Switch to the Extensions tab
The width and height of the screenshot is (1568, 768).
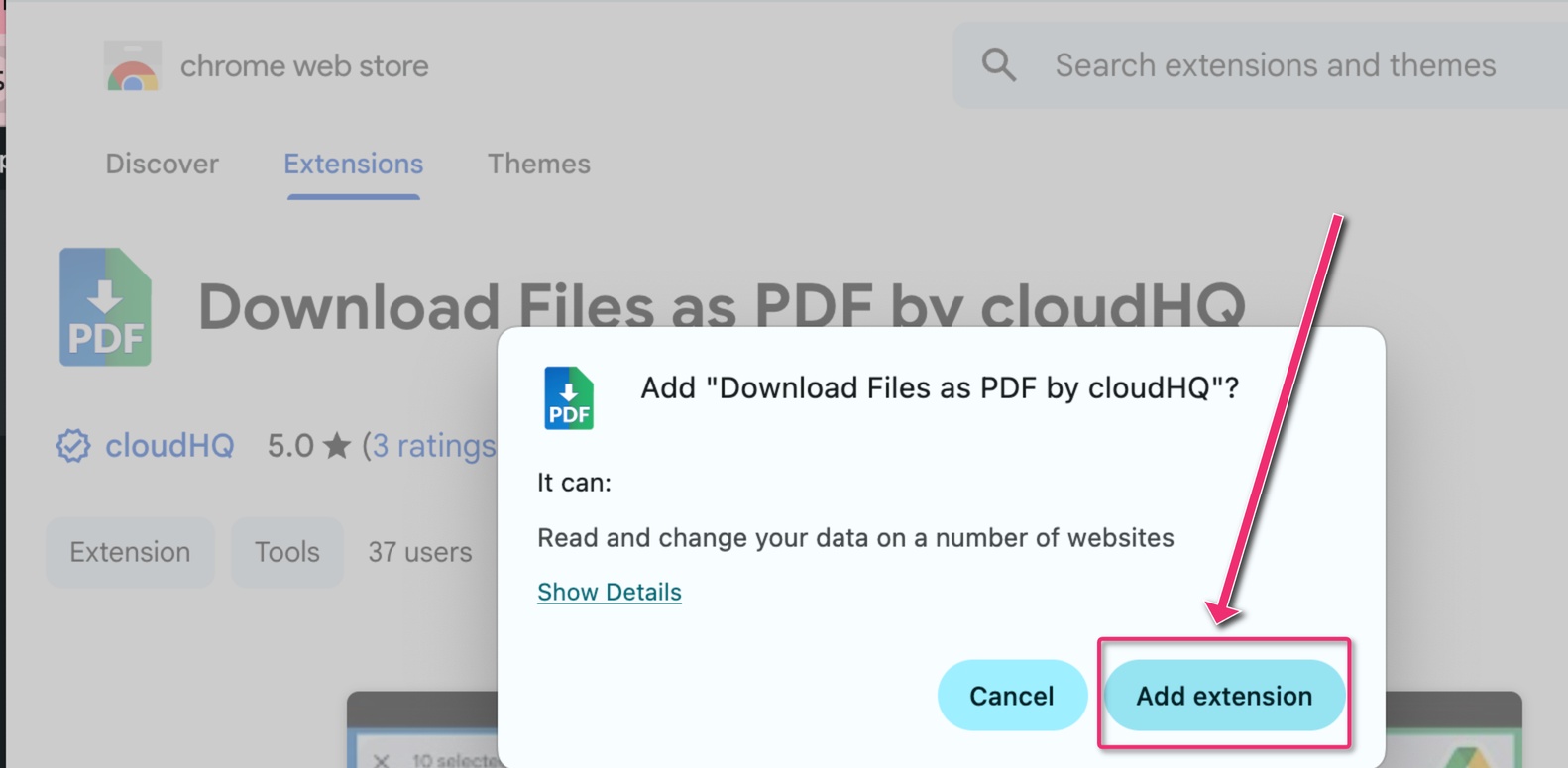coord(353,164)
